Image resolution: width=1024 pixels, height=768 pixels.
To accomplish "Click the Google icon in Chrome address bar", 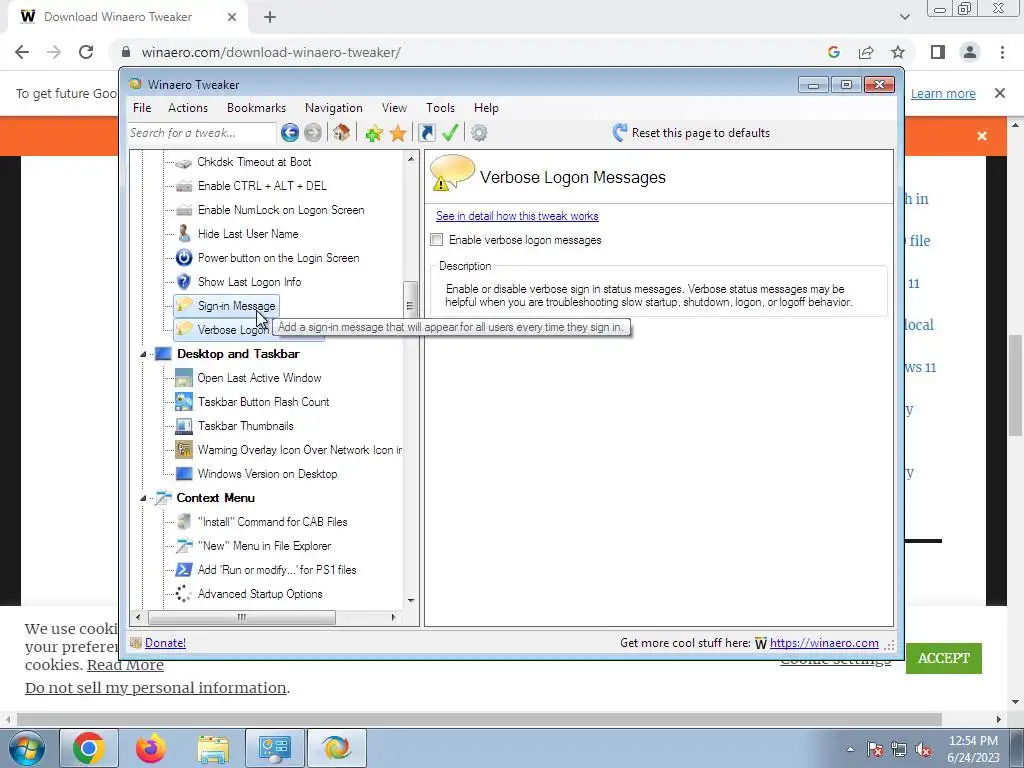I will 833,52.
